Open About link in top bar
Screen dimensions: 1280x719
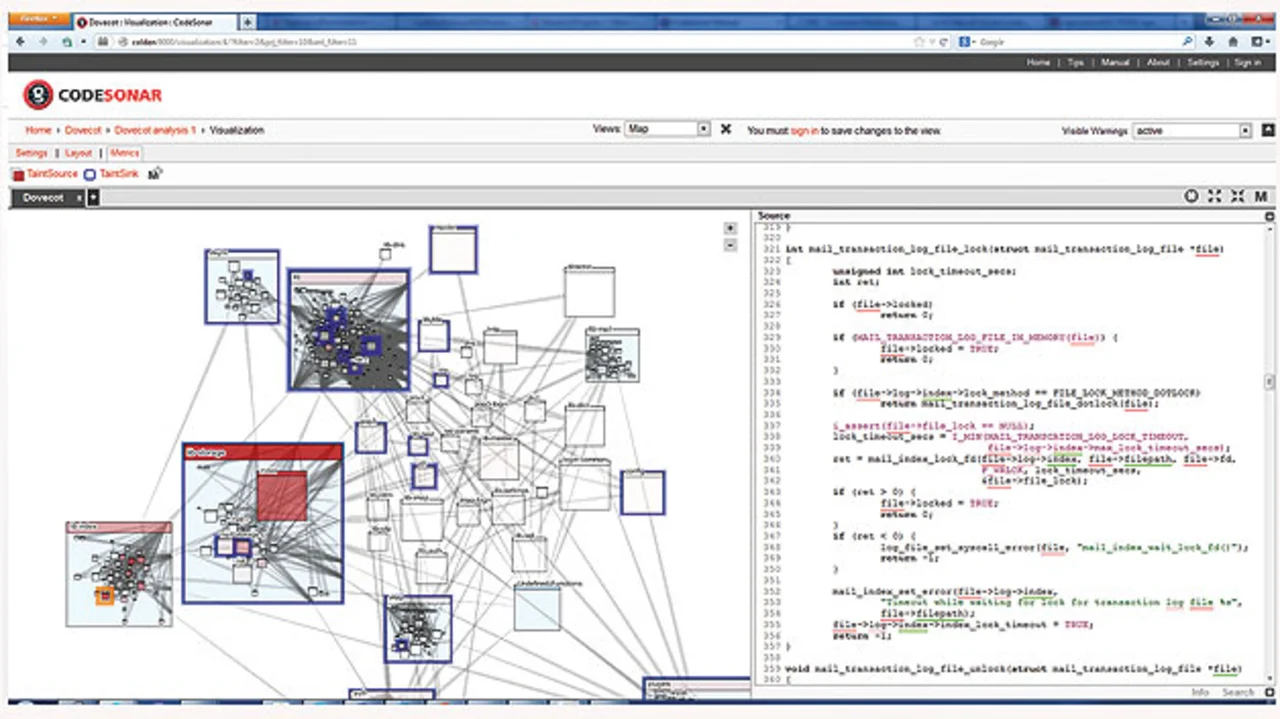tap(1158, 62)
